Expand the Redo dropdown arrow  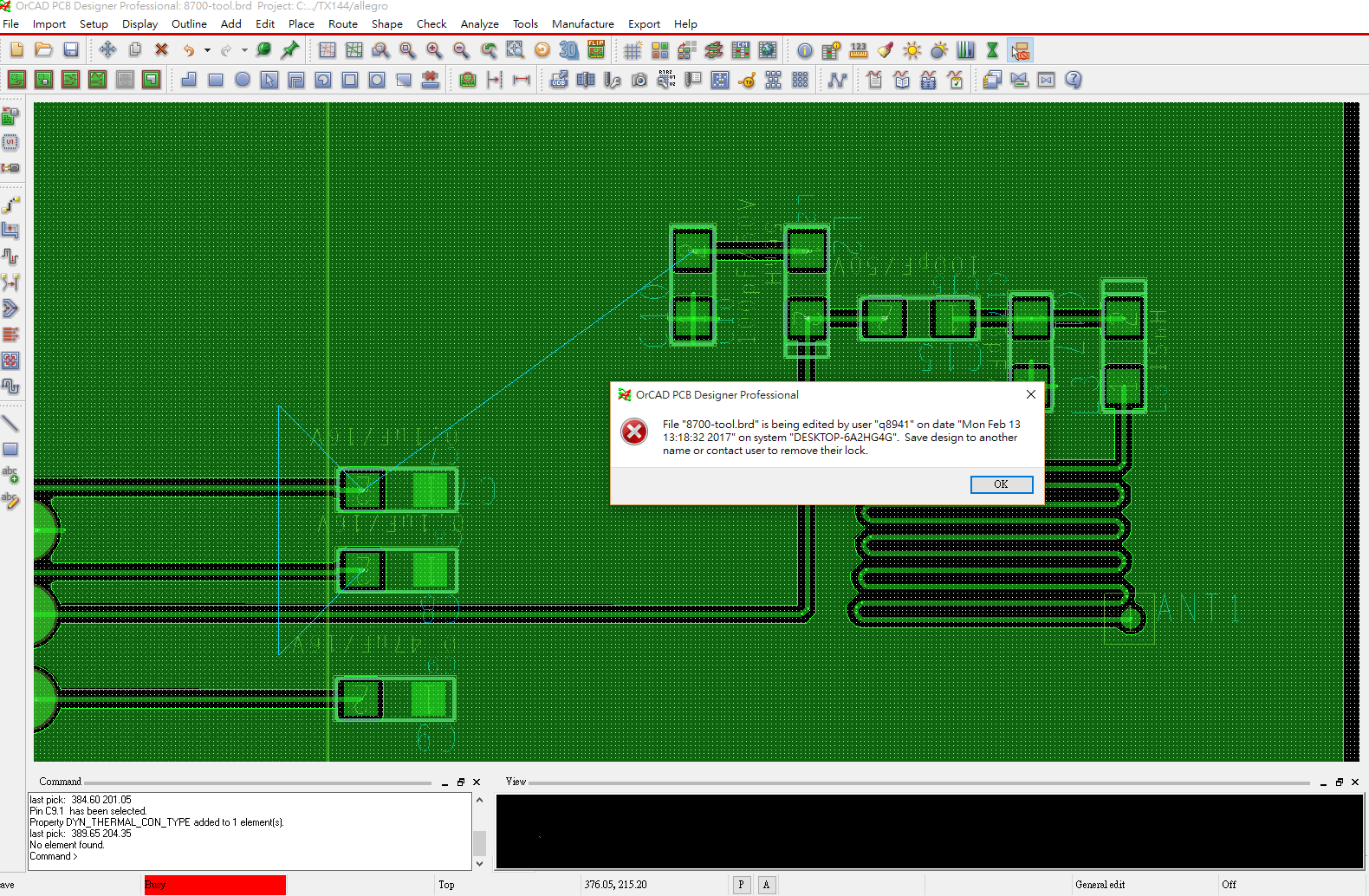click(244, 50)
